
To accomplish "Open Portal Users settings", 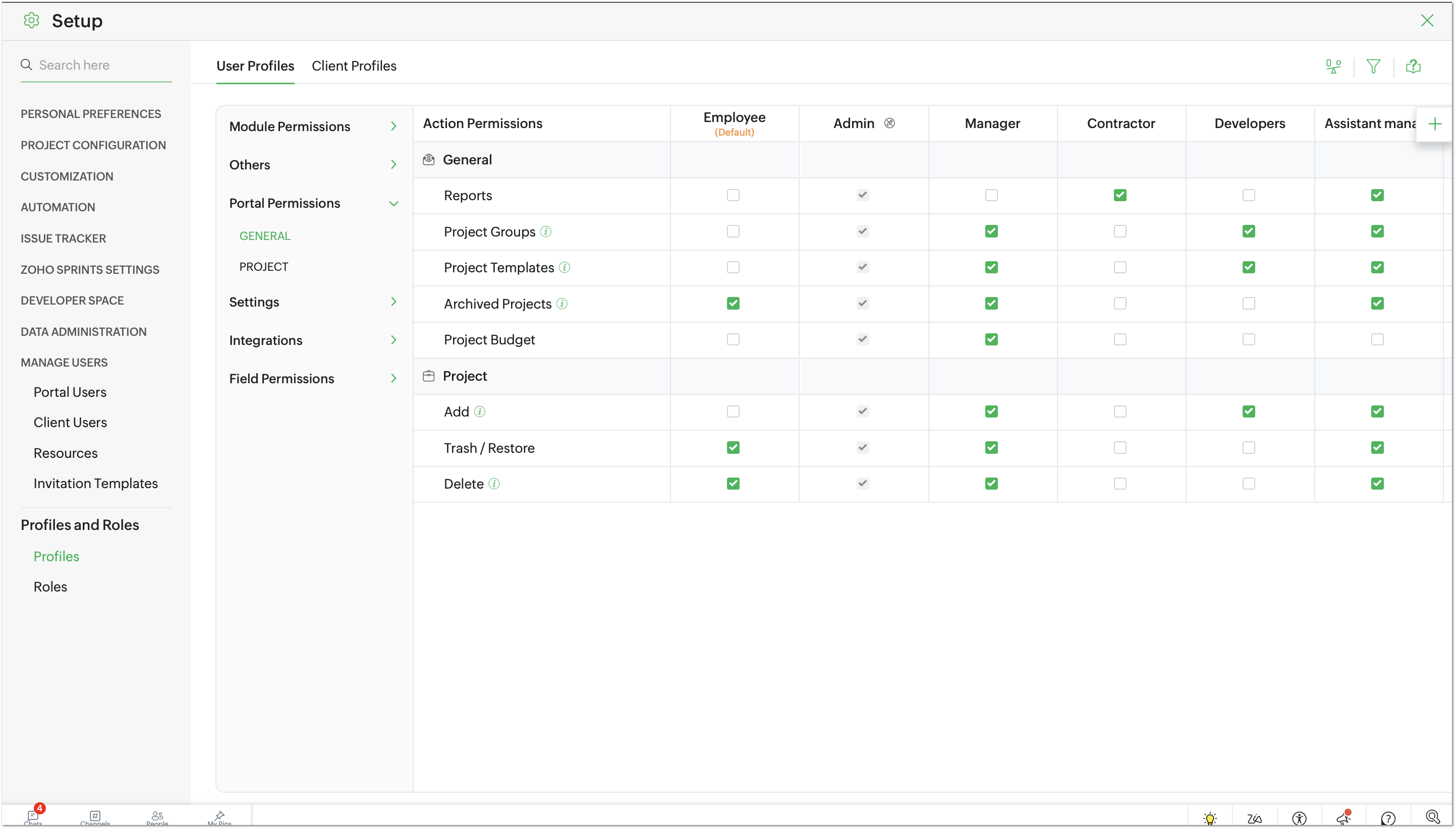I will (x=70, y=392).
